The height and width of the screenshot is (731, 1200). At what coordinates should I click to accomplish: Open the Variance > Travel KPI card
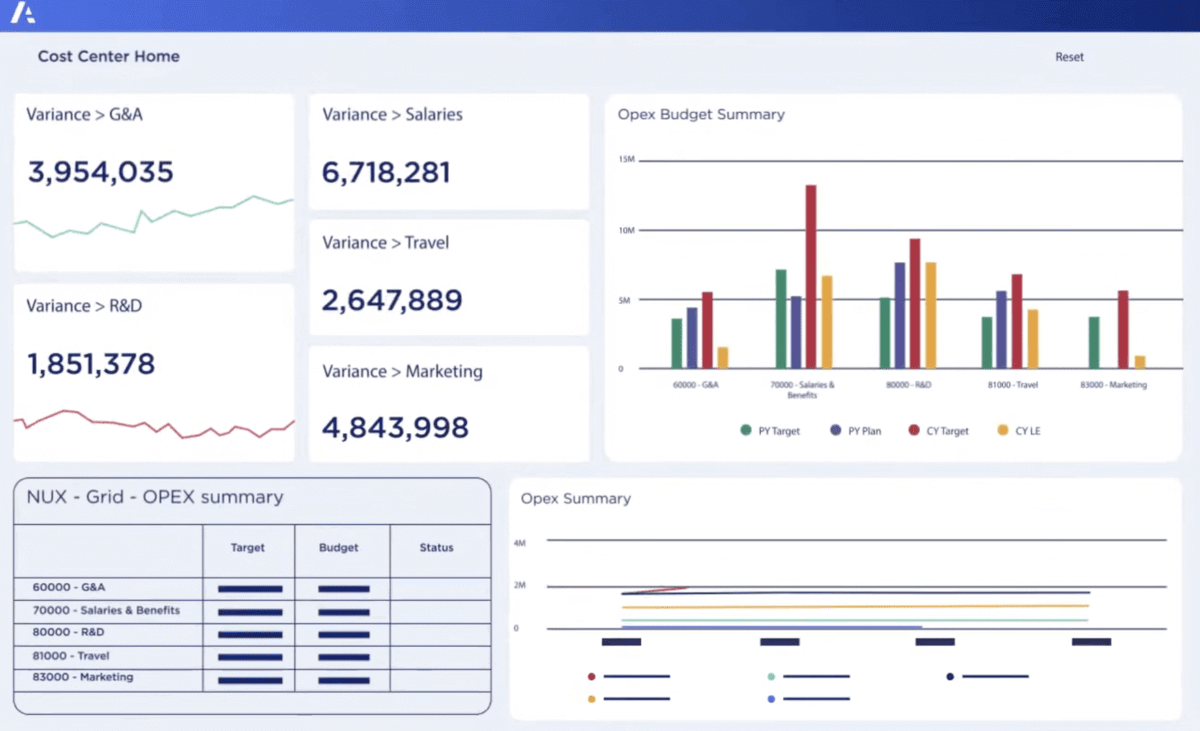(448, 275)
